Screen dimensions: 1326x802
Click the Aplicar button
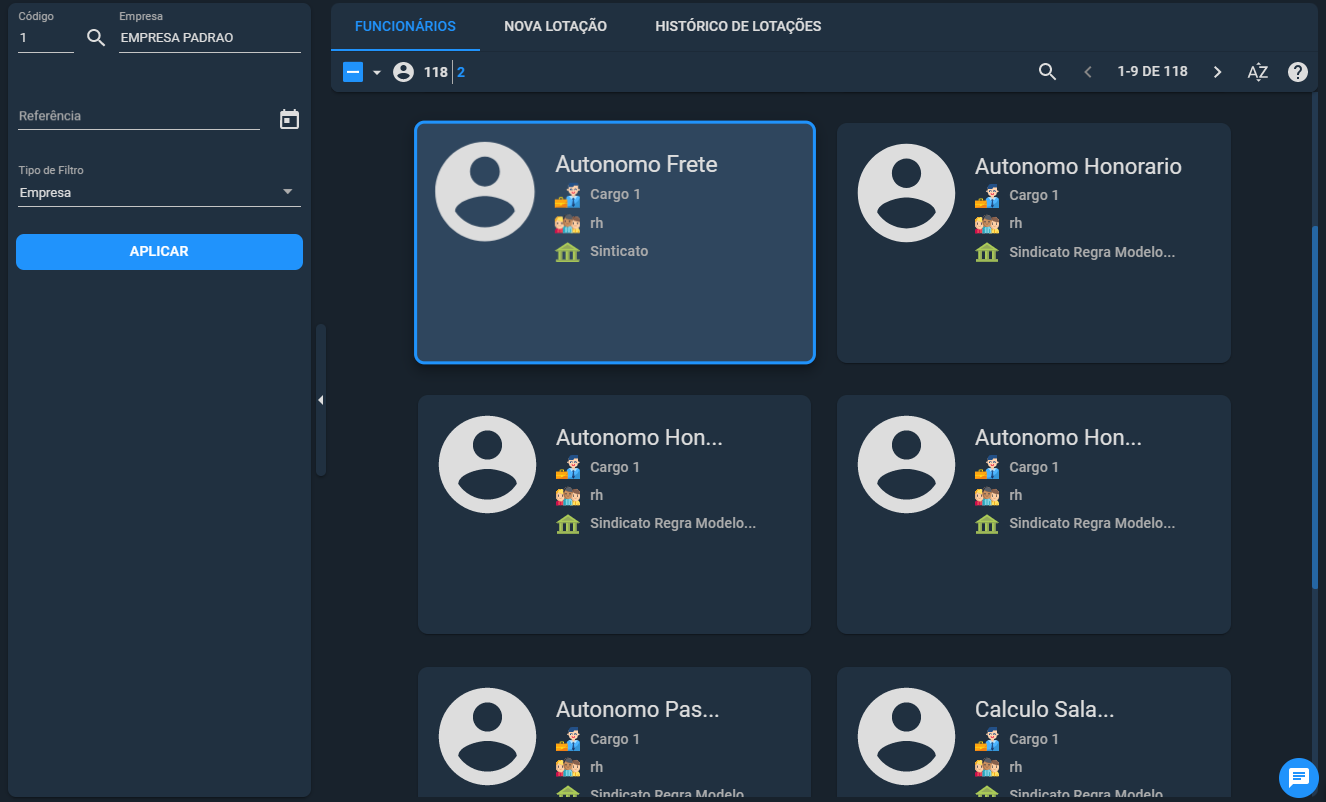tap(159, 252)
